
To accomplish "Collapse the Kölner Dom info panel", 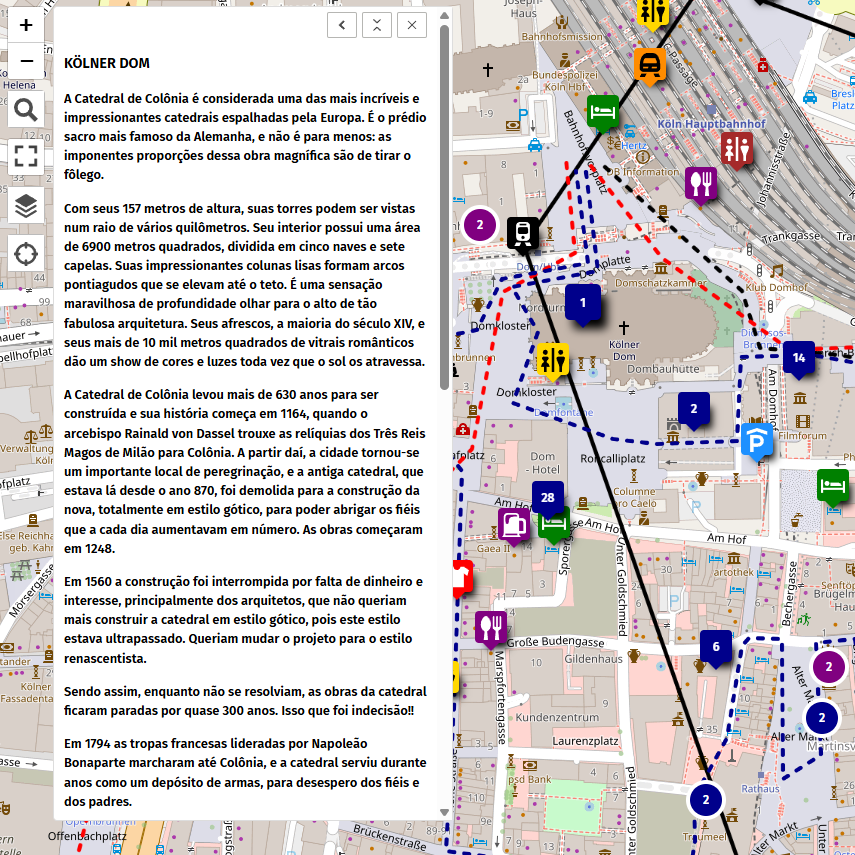I will click(377, 25).
